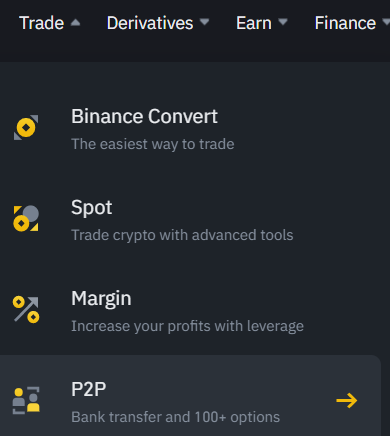Click the P2P two-people icon
The height and width of the screenshot is (436, 390).
point(26,400)
